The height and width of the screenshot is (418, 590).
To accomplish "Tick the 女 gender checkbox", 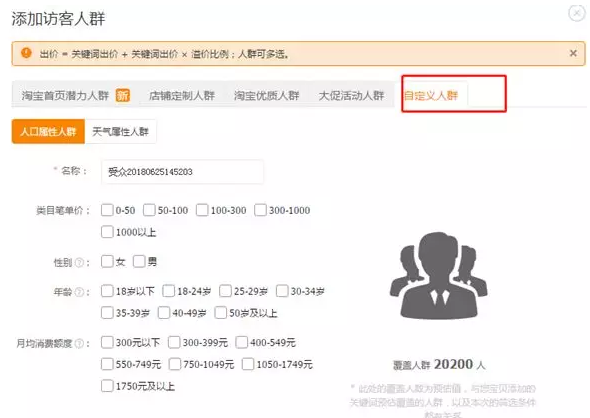I will [107, 261].
